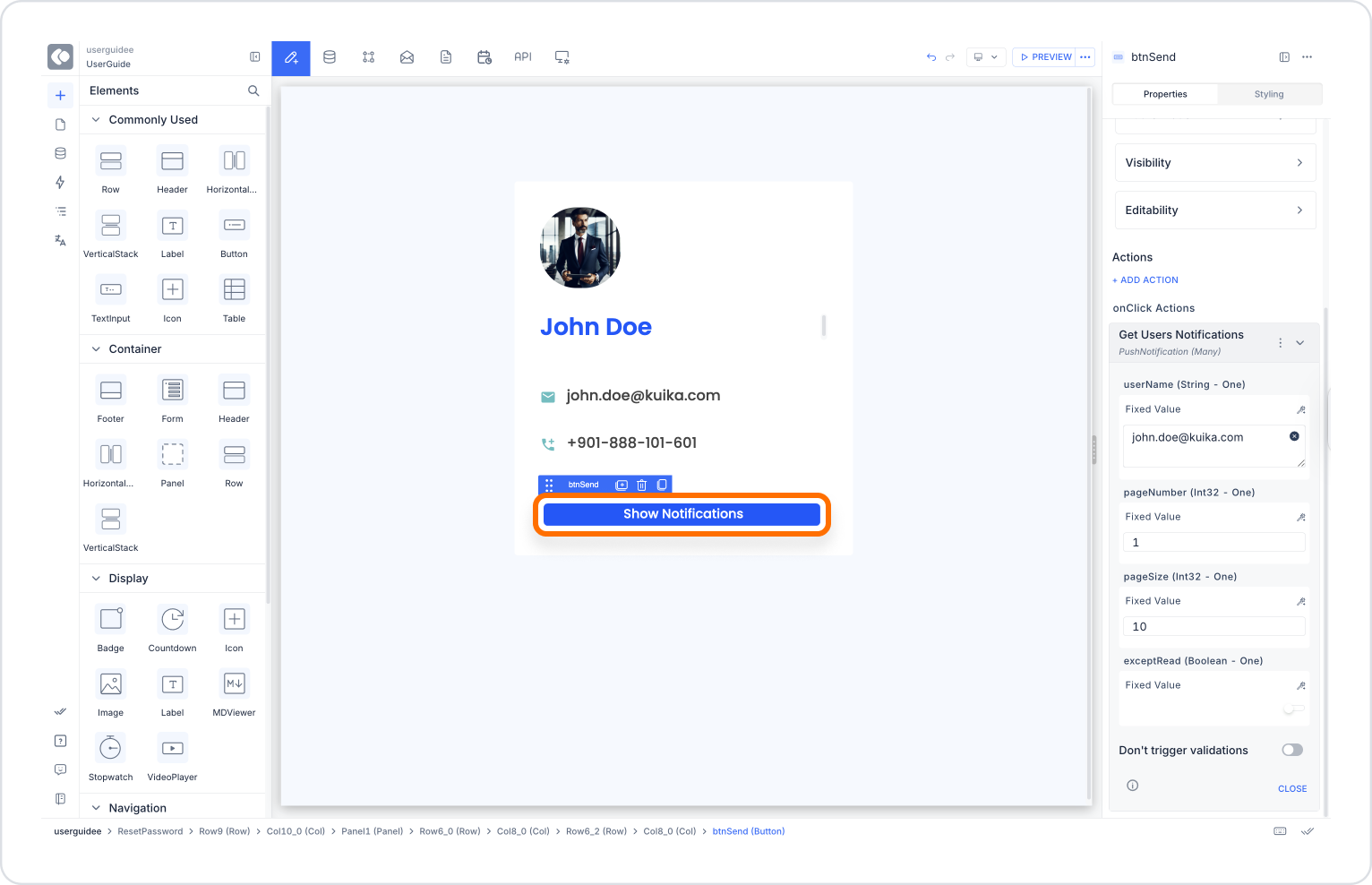Select the Panel container element
The image size is (1372, 885).
(x=173, y=463)
